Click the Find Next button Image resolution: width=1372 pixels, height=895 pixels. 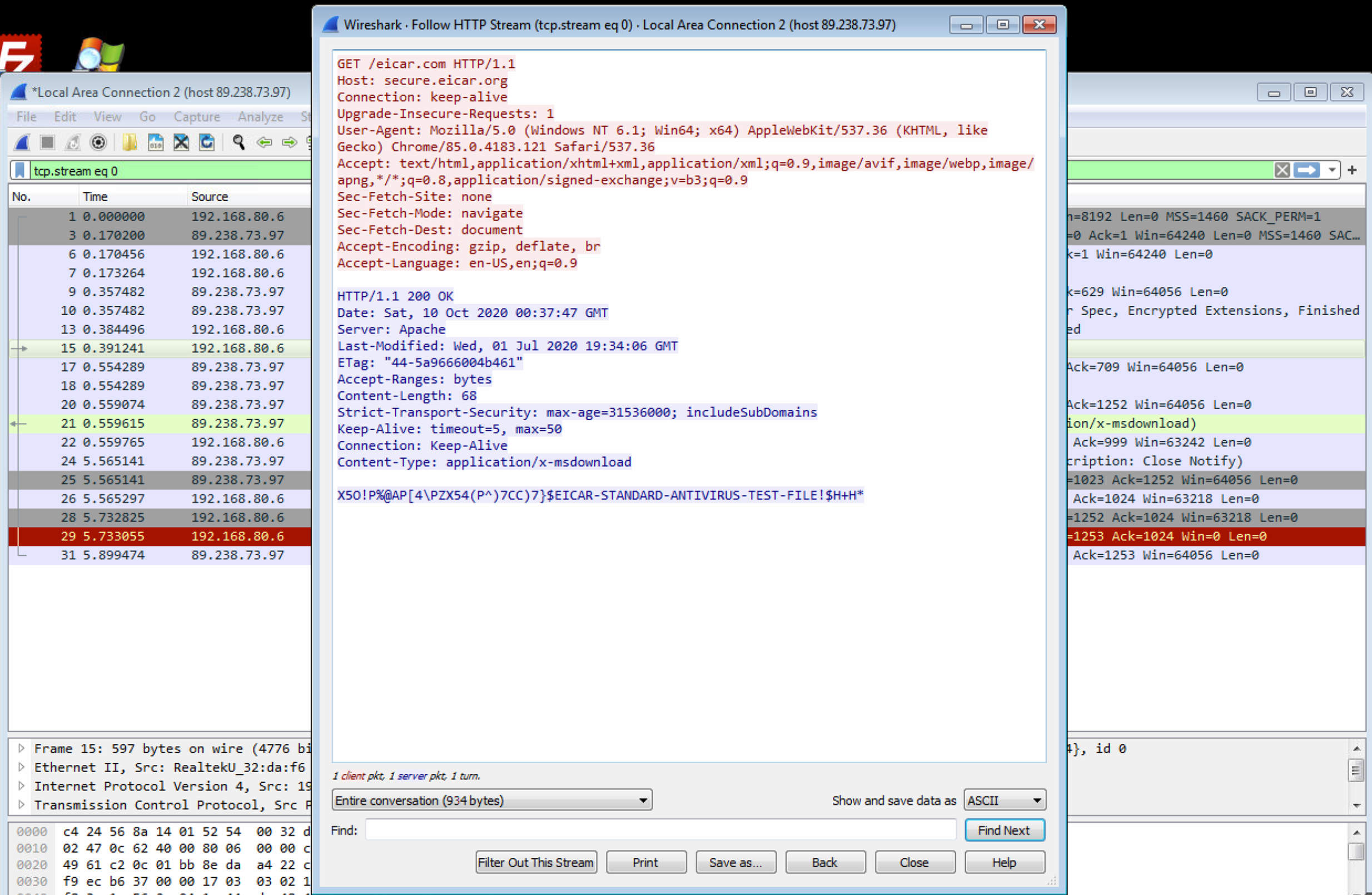pyautogui.click(x=1004, y=830)
